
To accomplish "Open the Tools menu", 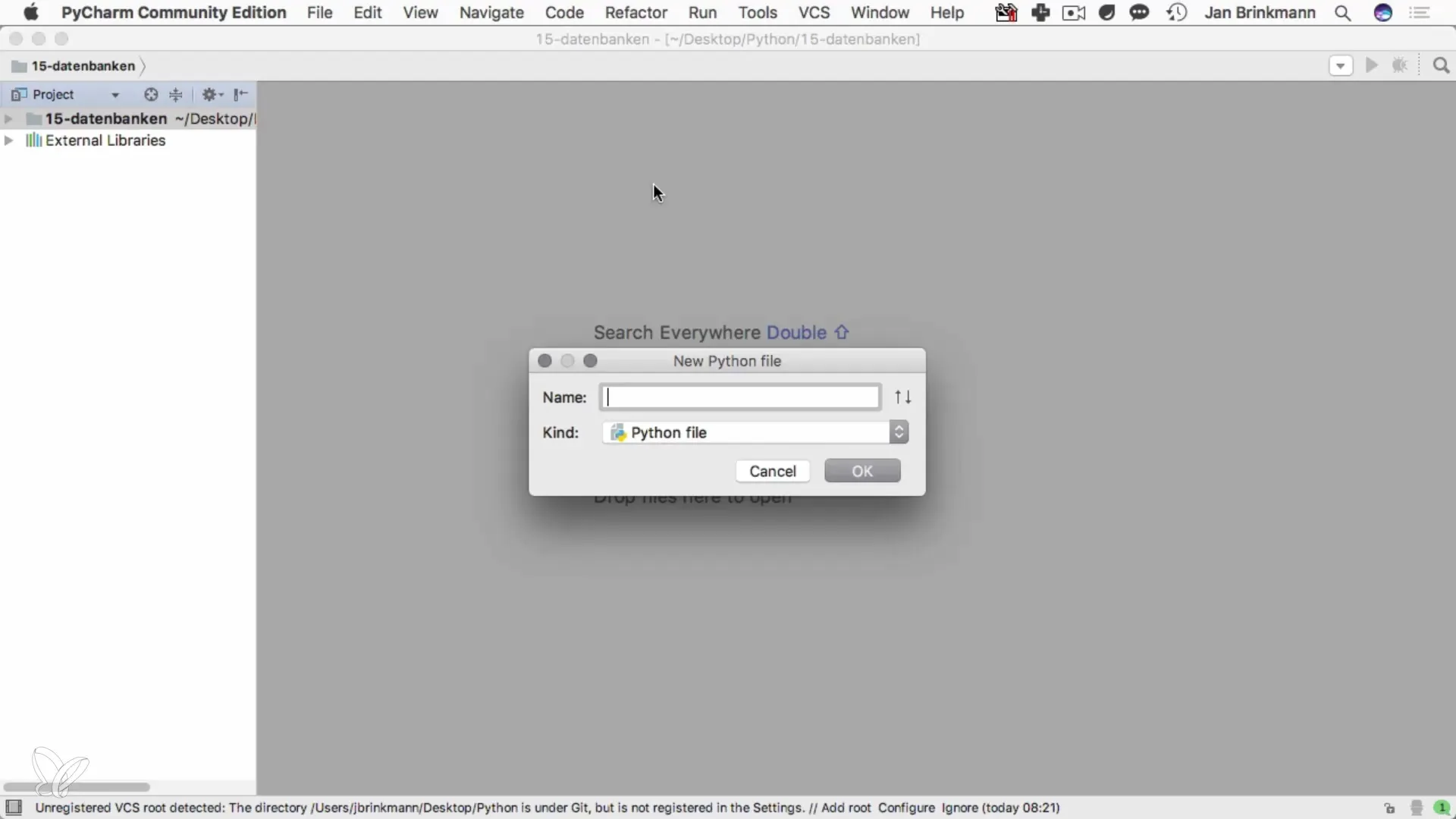I will (758, 13).
